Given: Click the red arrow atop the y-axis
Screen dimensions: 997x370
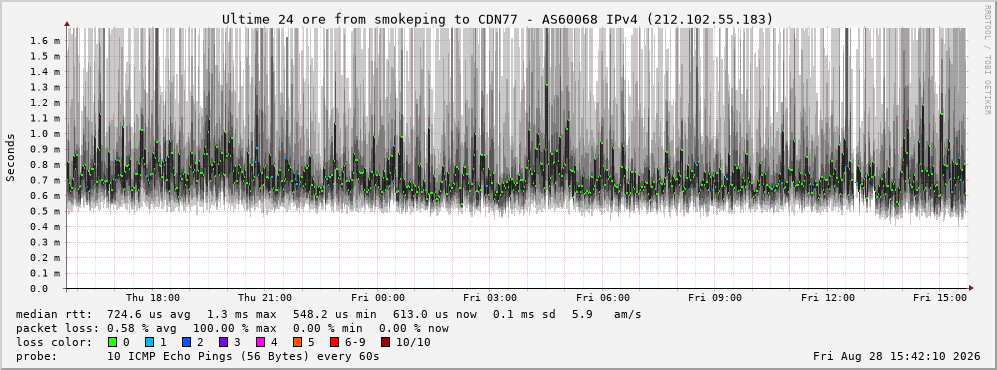Looking at the screenshot, I should pos(67,24).
